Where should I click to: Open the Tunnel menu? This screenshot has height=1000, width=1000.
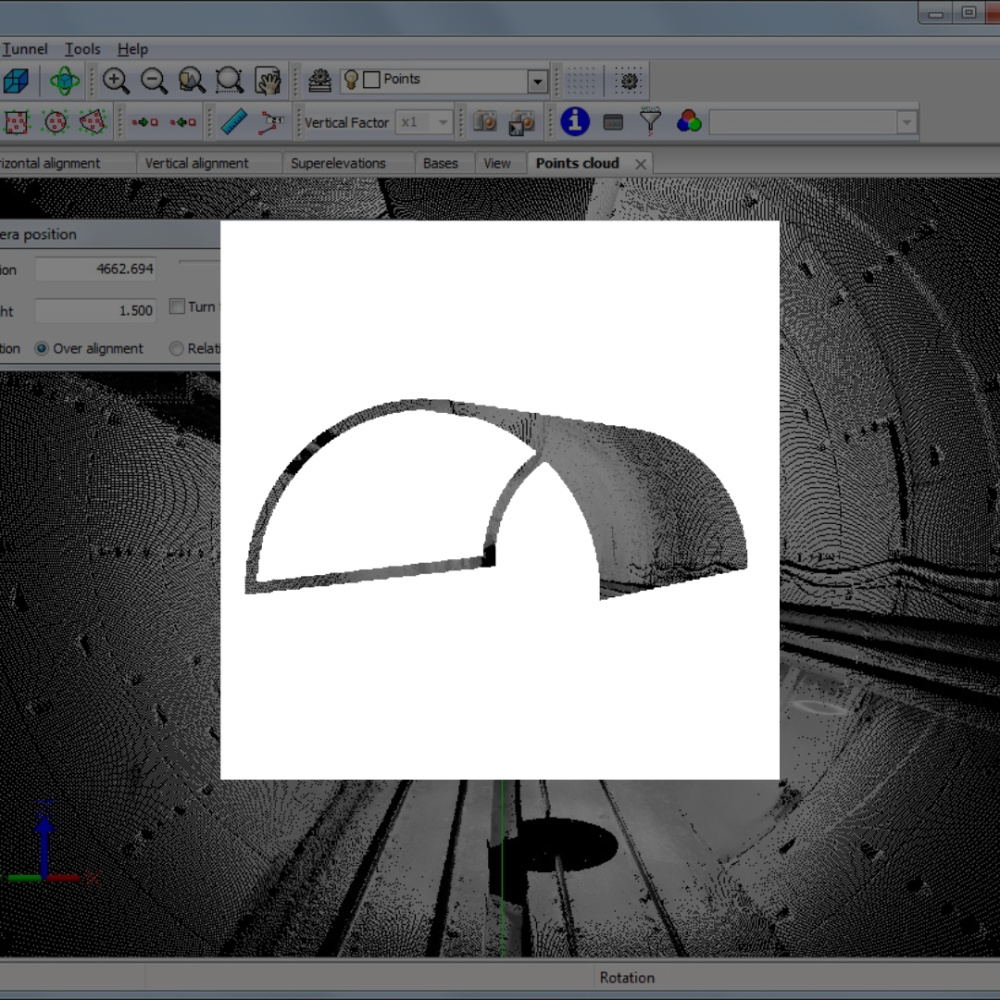click(x=25, y=49)
